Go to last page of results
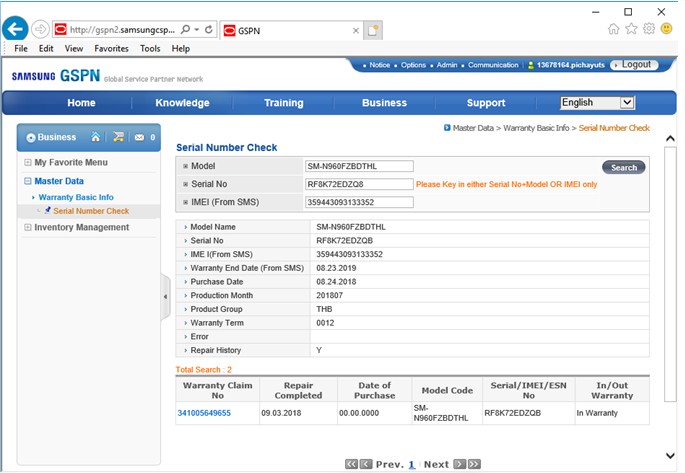Viewport: 685px width, 473px height. 474,464
